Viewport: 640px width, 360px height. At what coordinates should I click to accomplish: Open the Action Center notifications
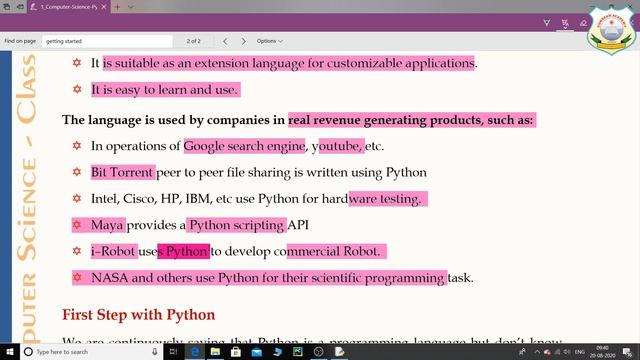click(x=627, y=352)
